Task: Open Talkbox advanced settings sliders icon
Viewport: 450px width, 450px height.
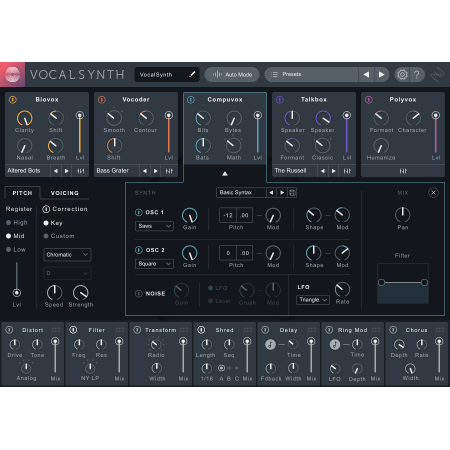Action: coord(347,171)
